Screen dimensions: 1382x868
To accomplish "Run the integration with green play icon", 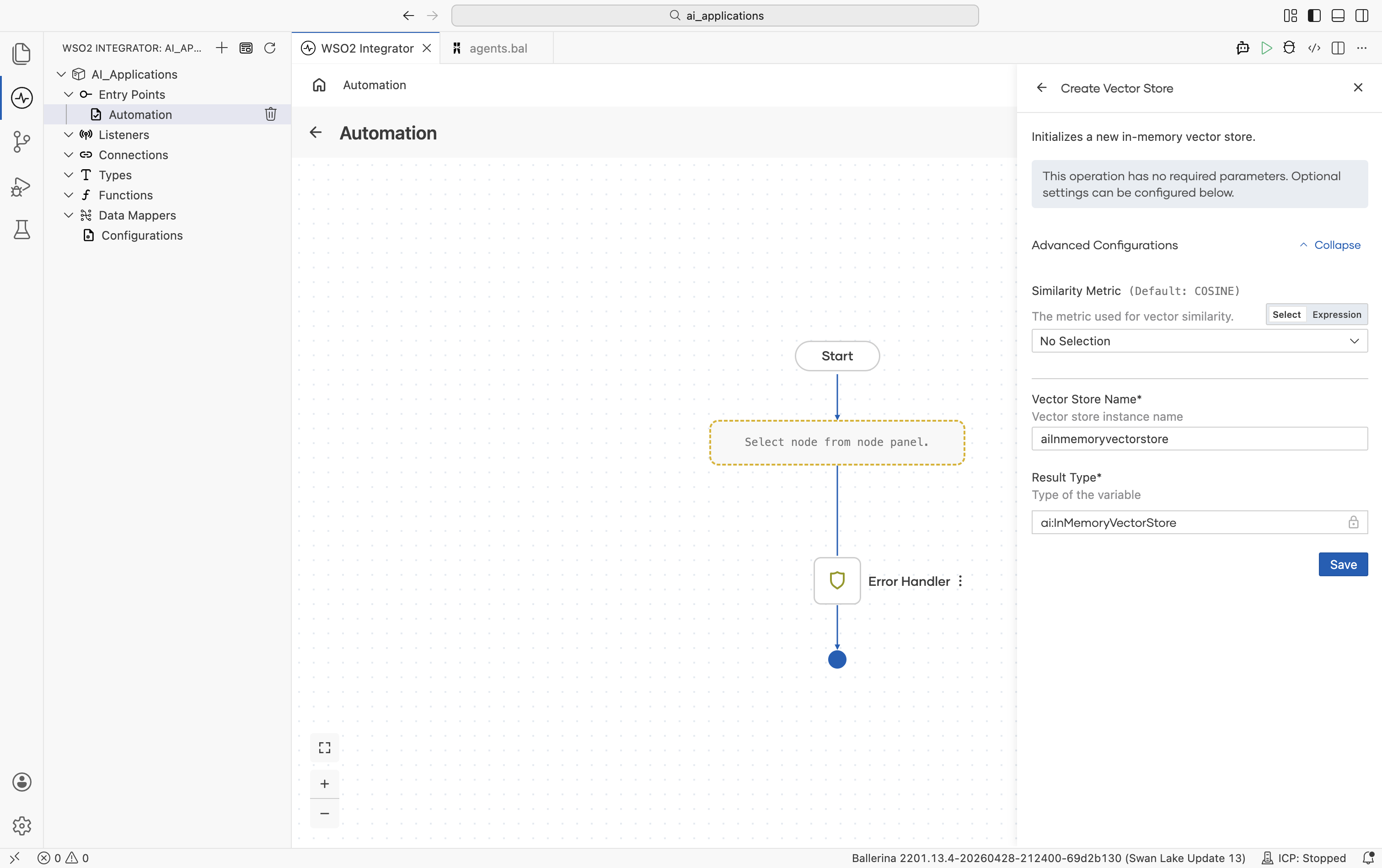I will pos(1267,48).
